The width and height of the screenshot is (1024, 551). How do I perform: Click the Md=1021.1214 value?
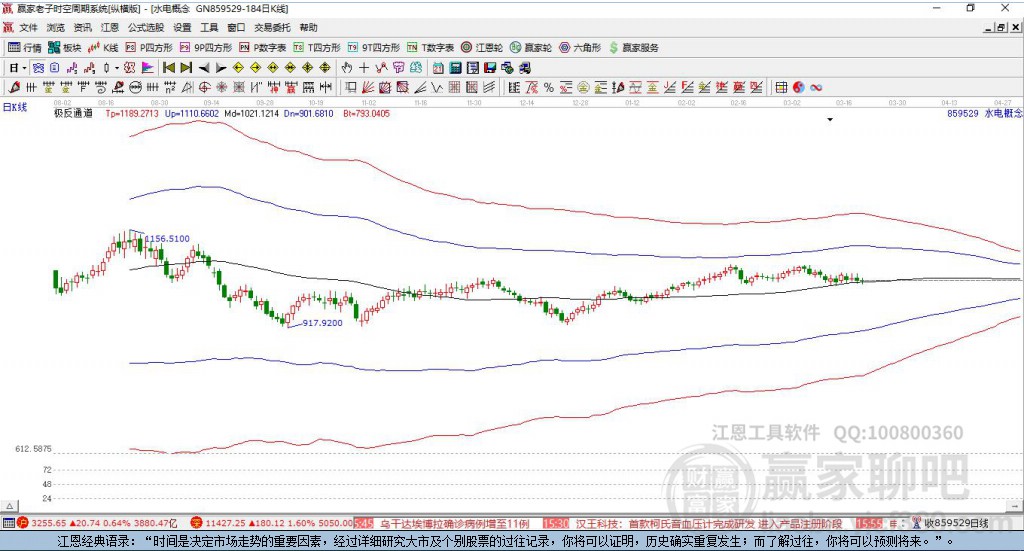251,114
